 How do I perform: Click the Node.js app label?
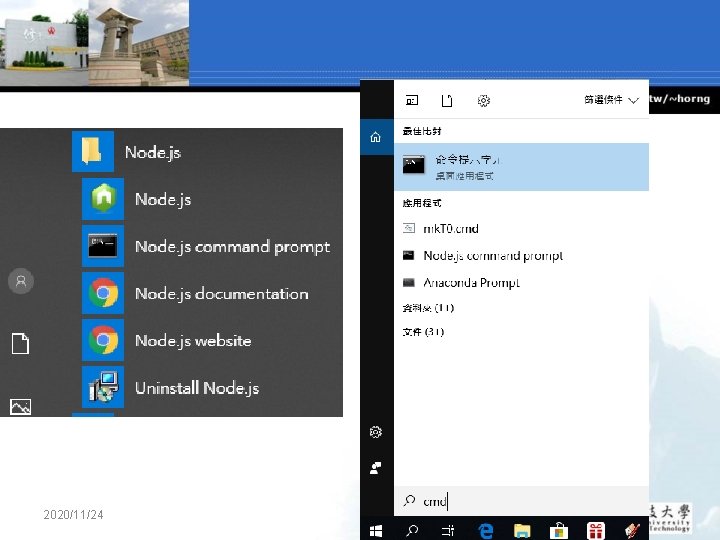(163, 200)
